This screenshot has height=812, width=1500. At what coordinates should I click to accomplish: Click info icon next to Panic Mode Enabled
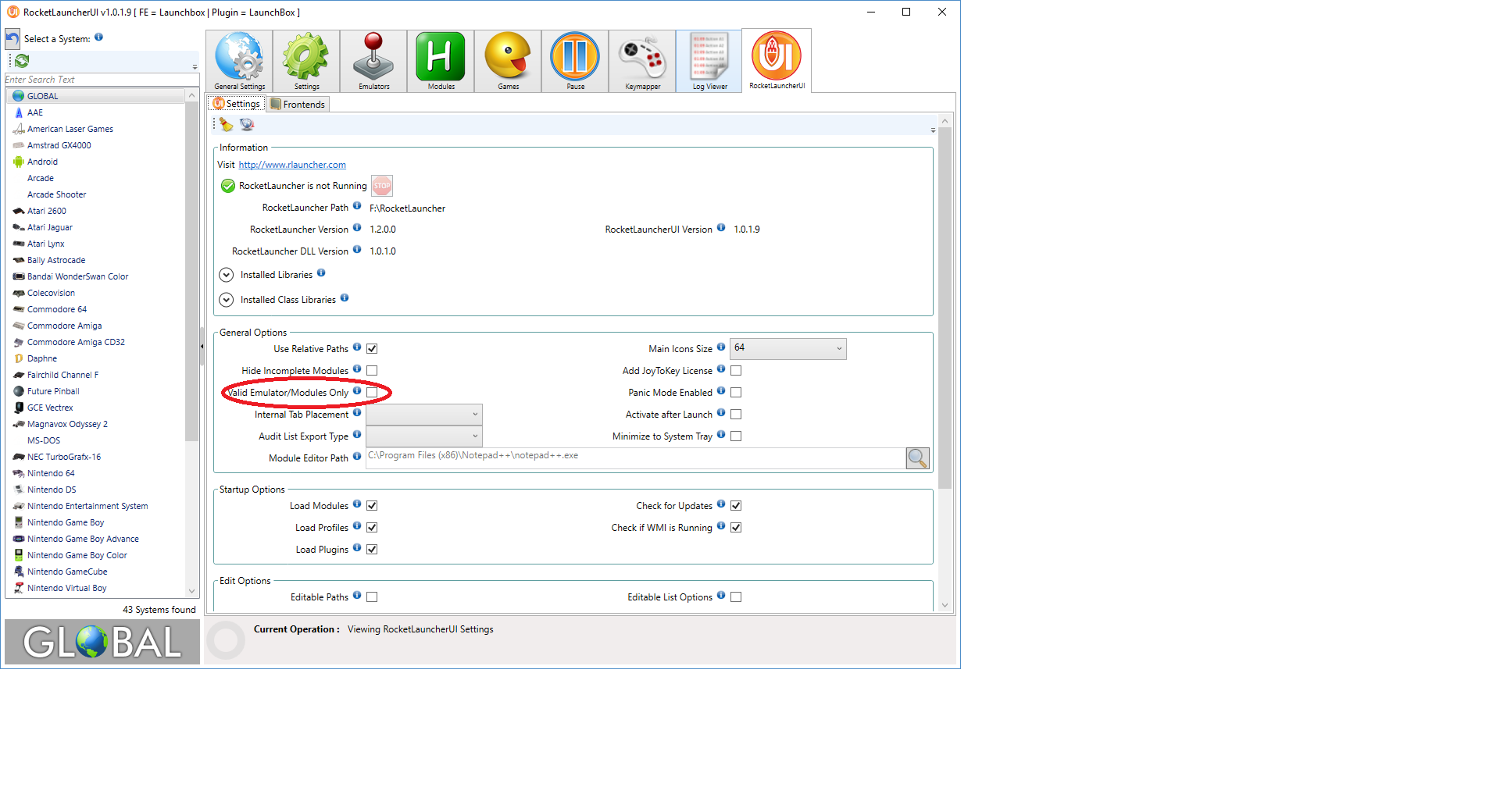point(721,391)
